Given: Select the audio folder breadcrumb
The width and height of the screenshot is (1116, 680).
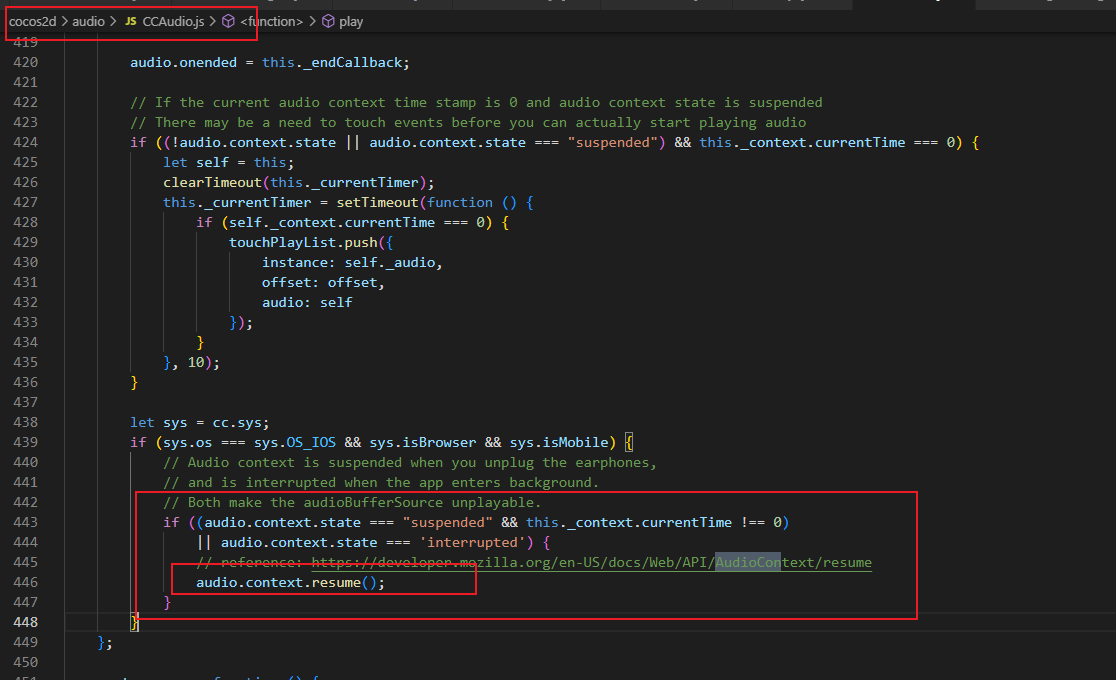Looking at the screenshot, I should [x=88, y=21].
